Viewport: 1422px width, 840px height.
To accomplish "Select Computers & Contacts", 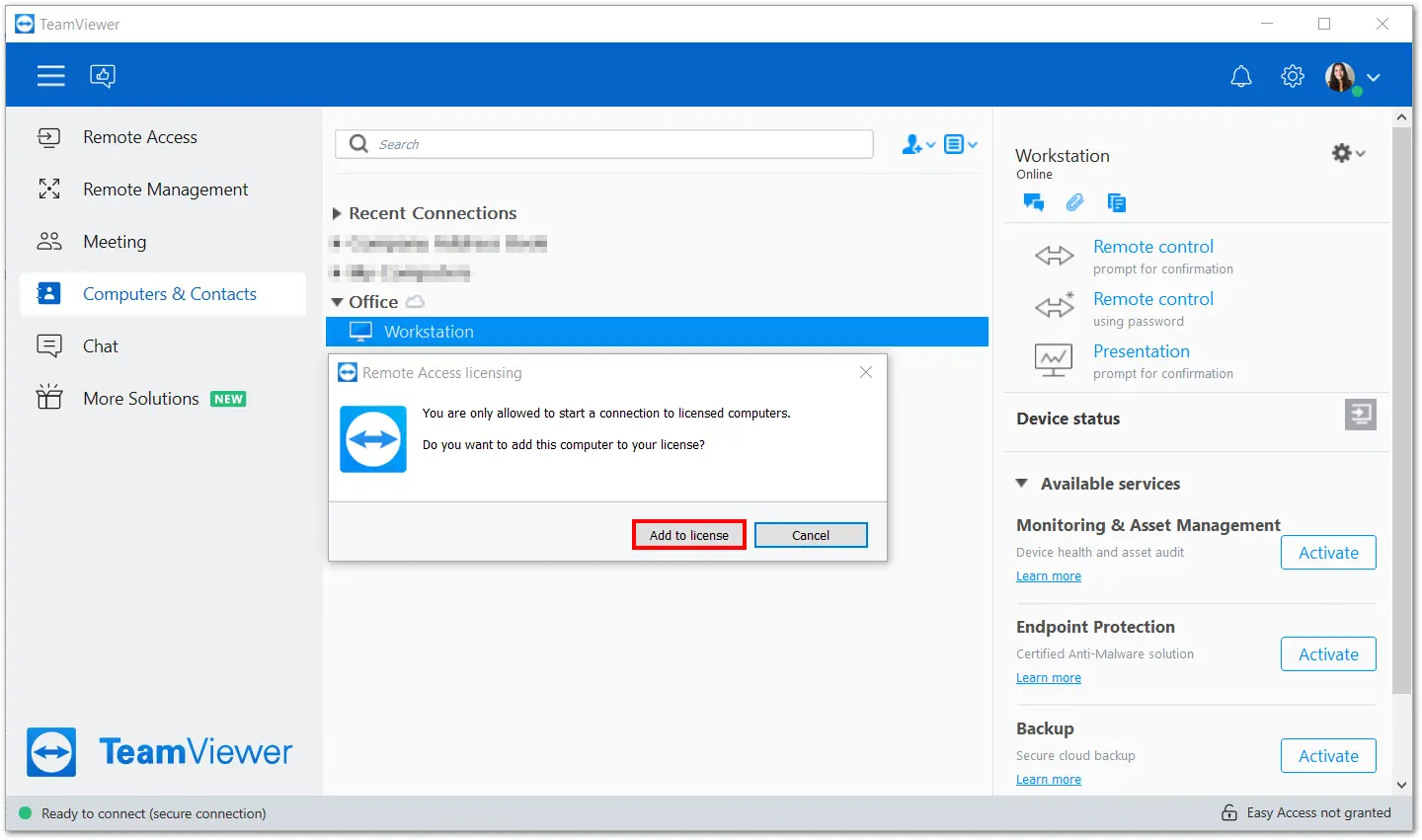I will (x=163, y=294).
